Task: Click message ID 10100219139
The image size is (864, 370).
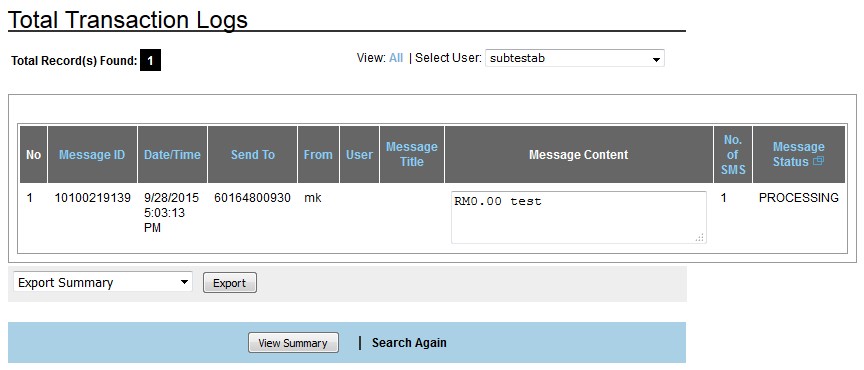Action: (x=93, y=198)
